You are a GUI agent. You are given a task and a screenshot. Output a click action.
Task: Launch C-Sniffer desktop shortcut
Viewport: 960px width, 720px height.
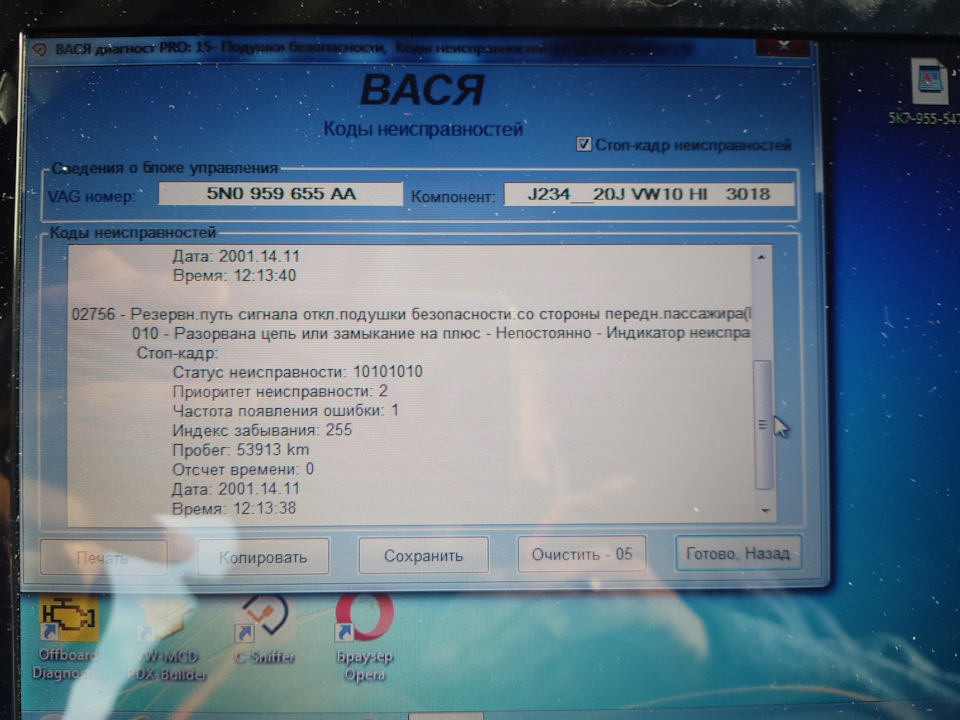[x=264, y=631]
